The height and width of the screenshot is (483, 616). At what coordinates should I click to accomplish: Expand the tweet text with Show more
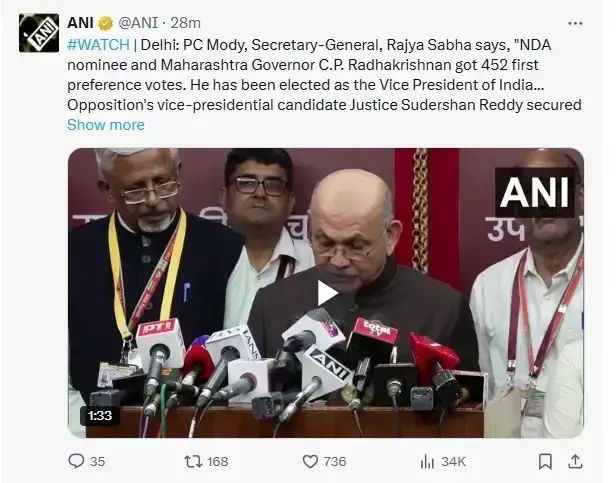pyautogui.click(x=105, y=125)
